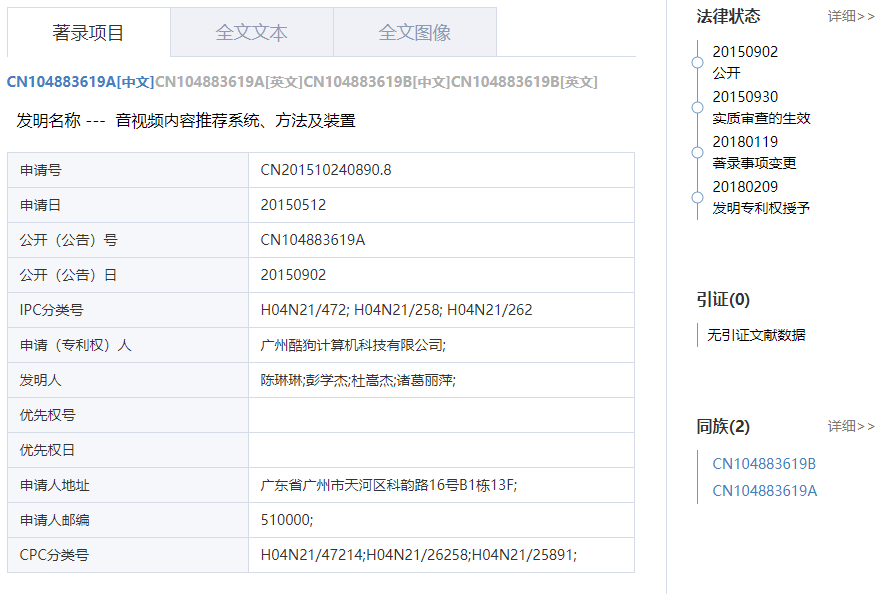879x594 pixels.
Task: Click the timeline circle for 20150902 公开
Action: pyautogui.click(x=697, y=62)
